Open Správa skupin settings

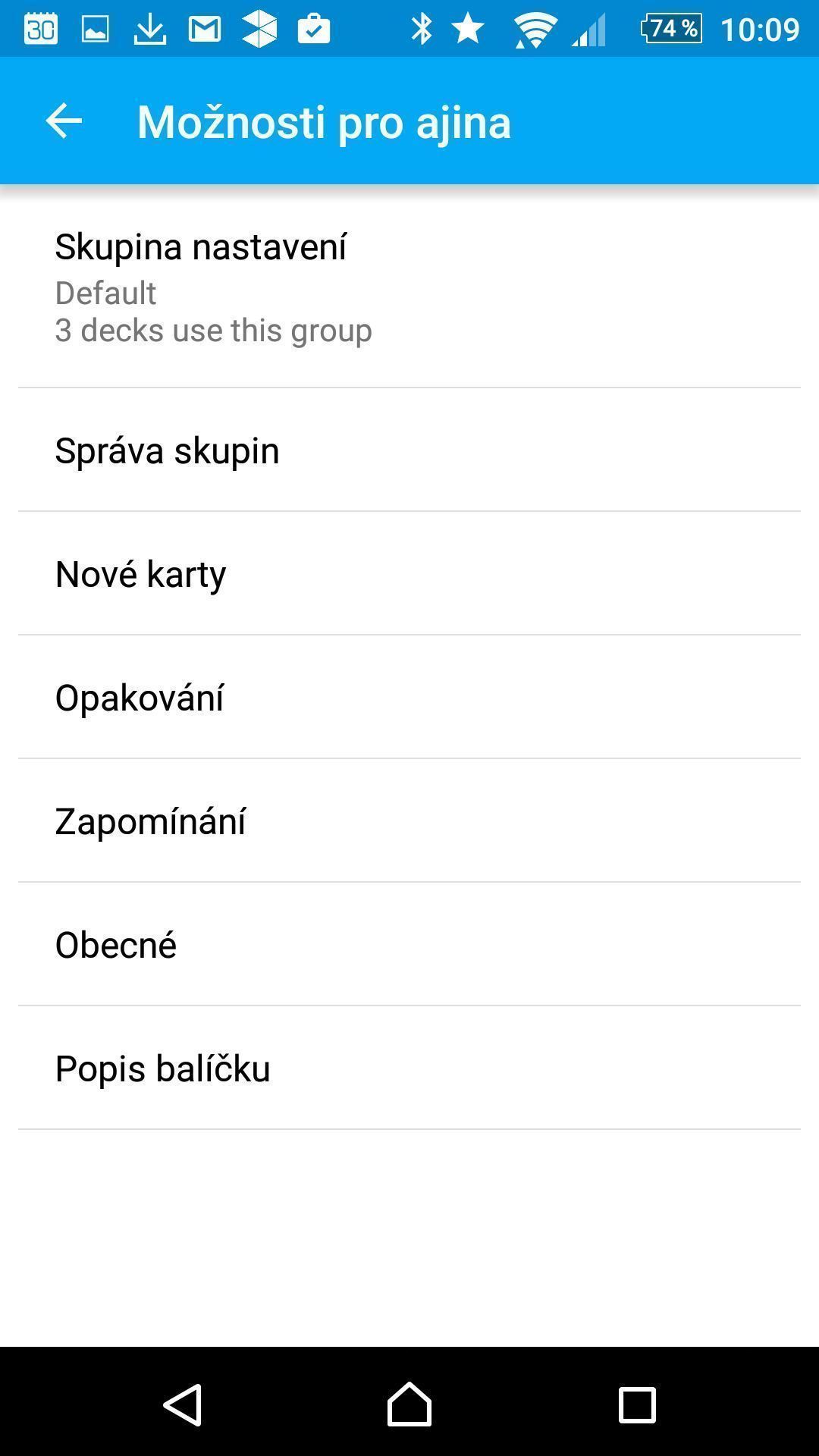click(409, 450)
